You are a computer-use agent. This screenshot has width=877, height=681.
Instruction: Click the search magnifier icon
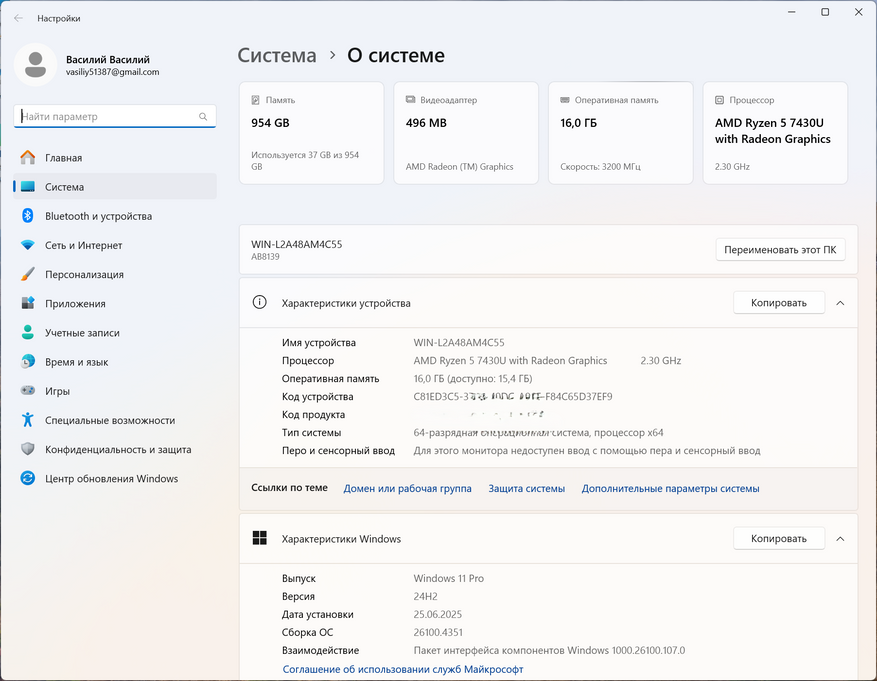coord(204,117)
